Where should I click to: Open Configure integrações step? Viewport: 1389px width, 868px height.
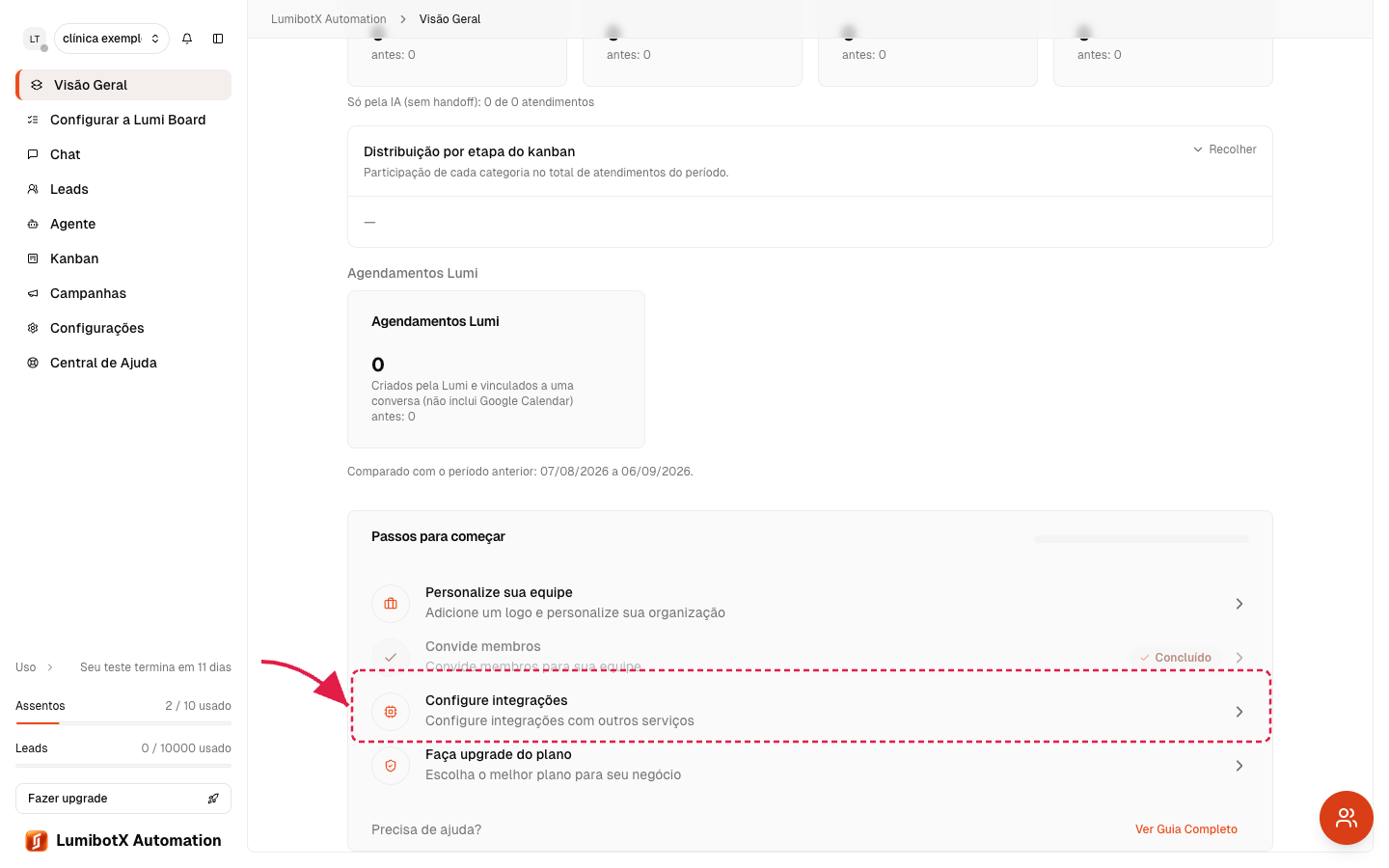[x=810, y=712]
